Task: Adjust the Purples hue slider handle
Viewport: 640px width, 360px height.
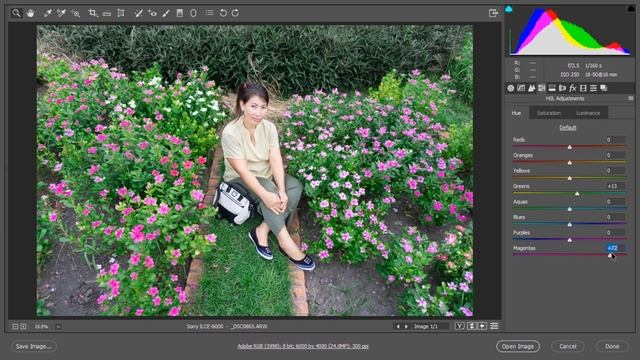Action: tap(570, 240)
